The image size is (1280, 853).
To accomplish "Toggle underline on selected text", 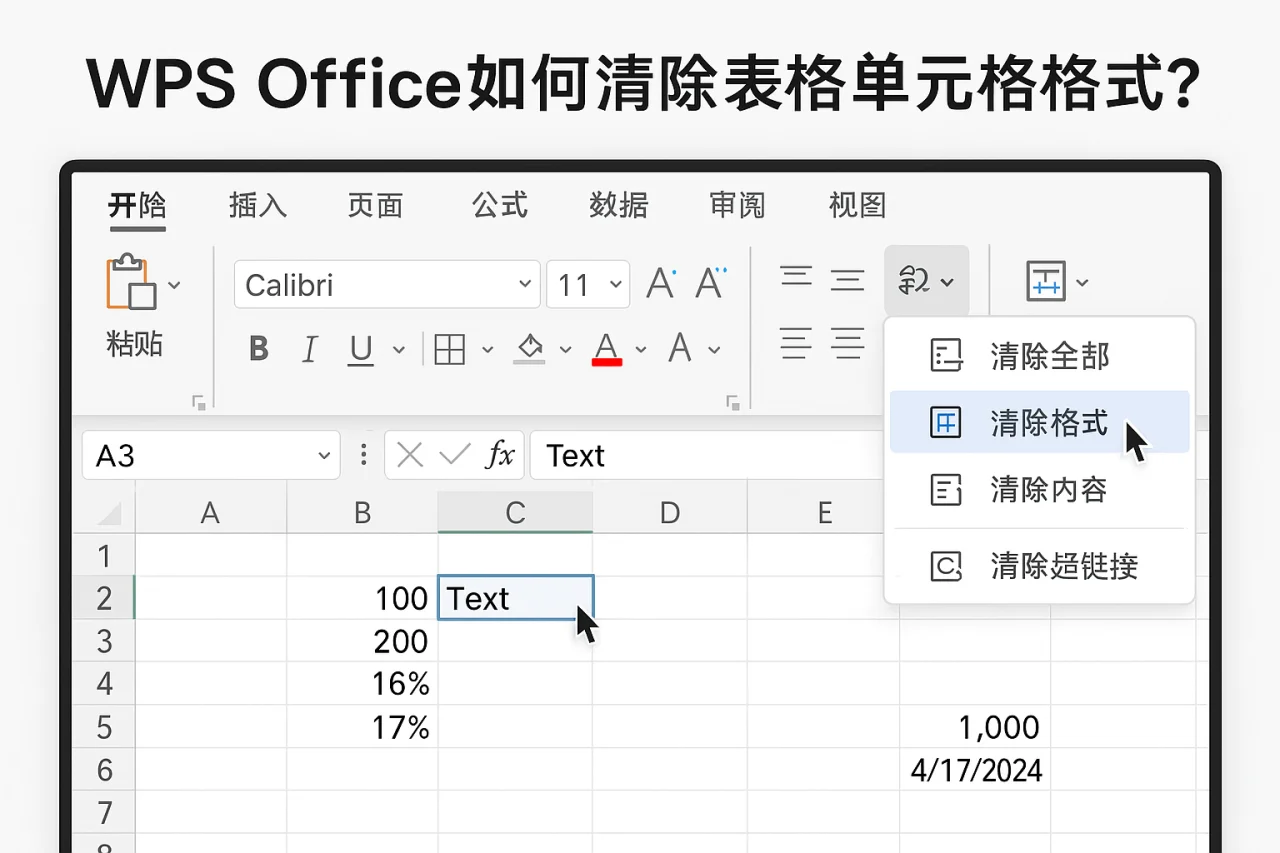I will [360, 349].
